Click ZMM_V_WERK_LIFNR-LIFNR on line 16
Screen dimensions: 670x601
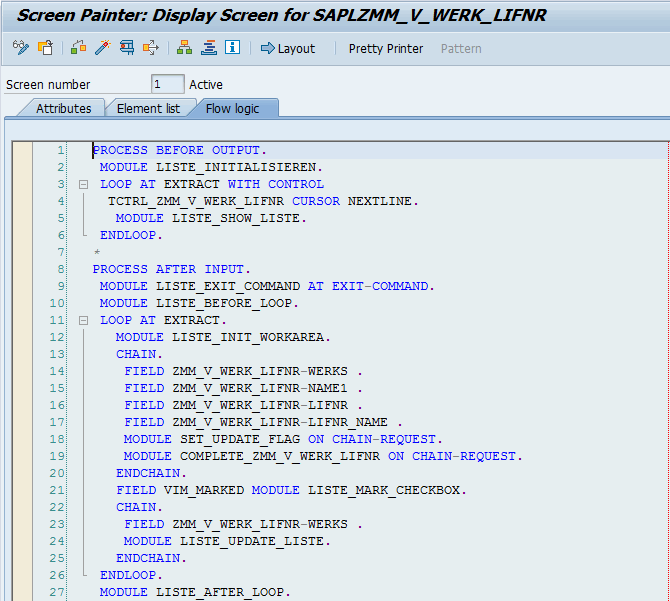(x=260, y=405)
